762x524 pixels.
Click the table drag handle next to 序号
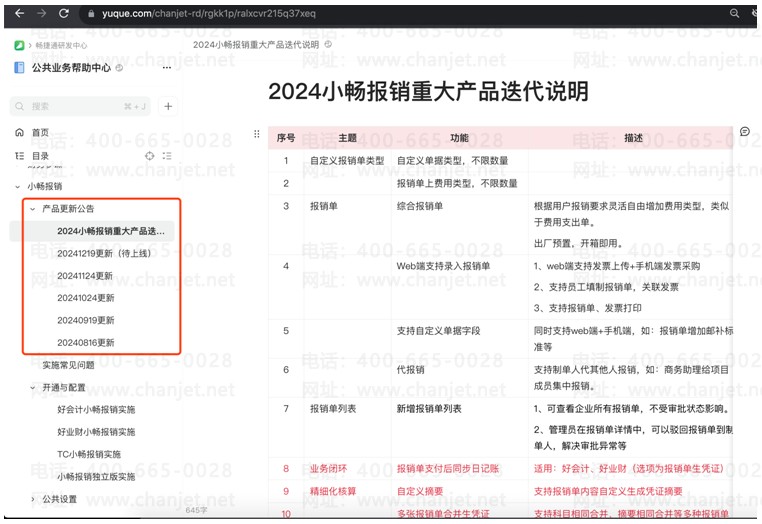[x=257, y=135]
